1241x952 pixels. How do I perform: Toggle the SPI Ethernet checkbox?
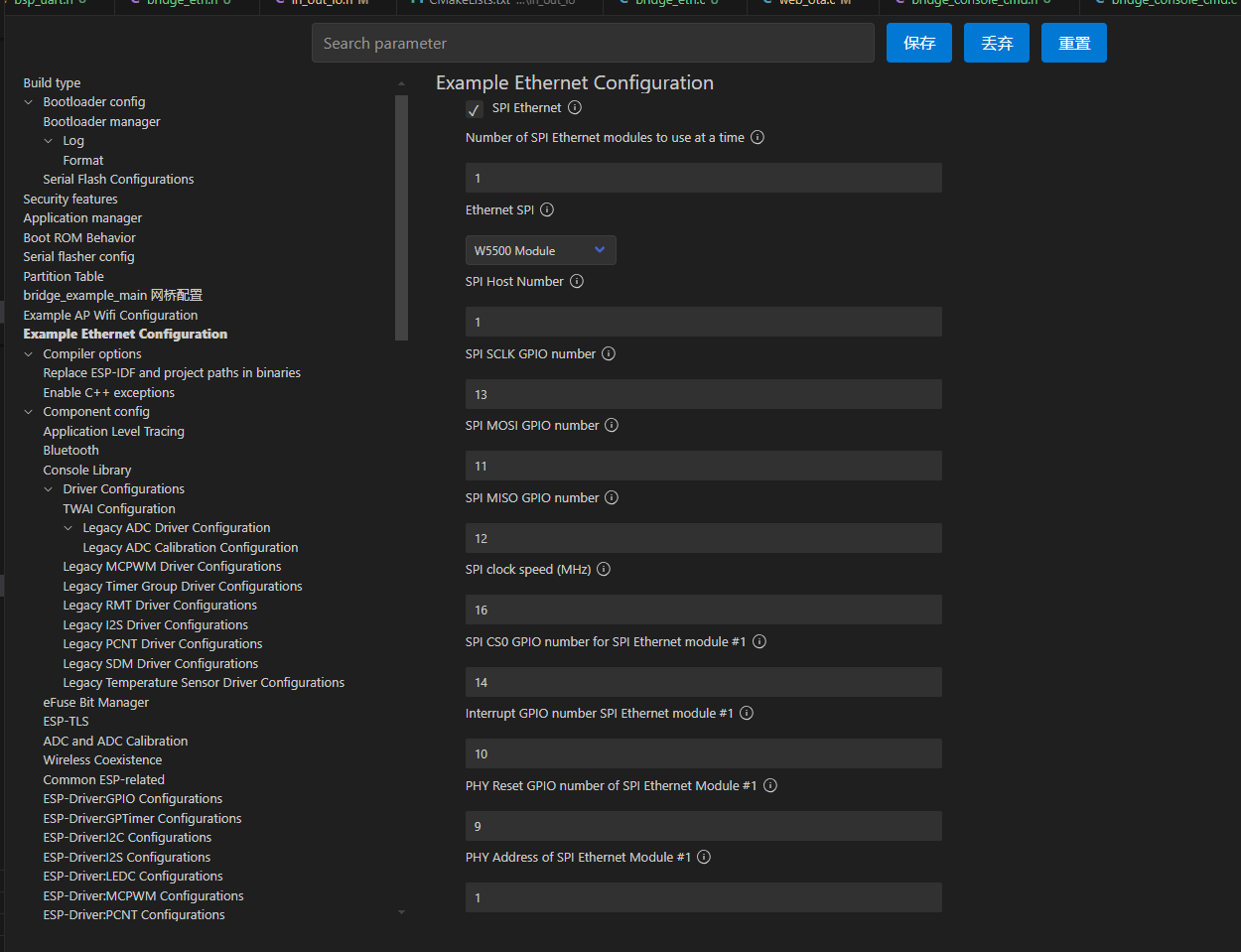click(475, 109)
